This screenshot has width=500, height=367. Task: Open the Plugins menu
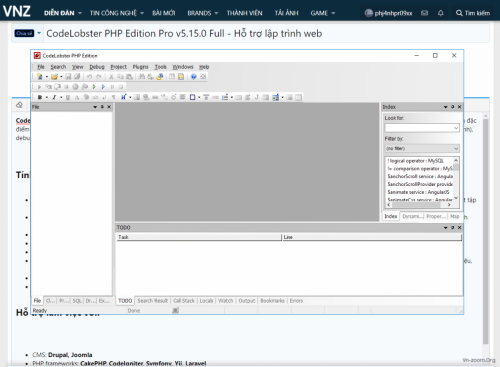pyautogui.click(x=140, y=67)
